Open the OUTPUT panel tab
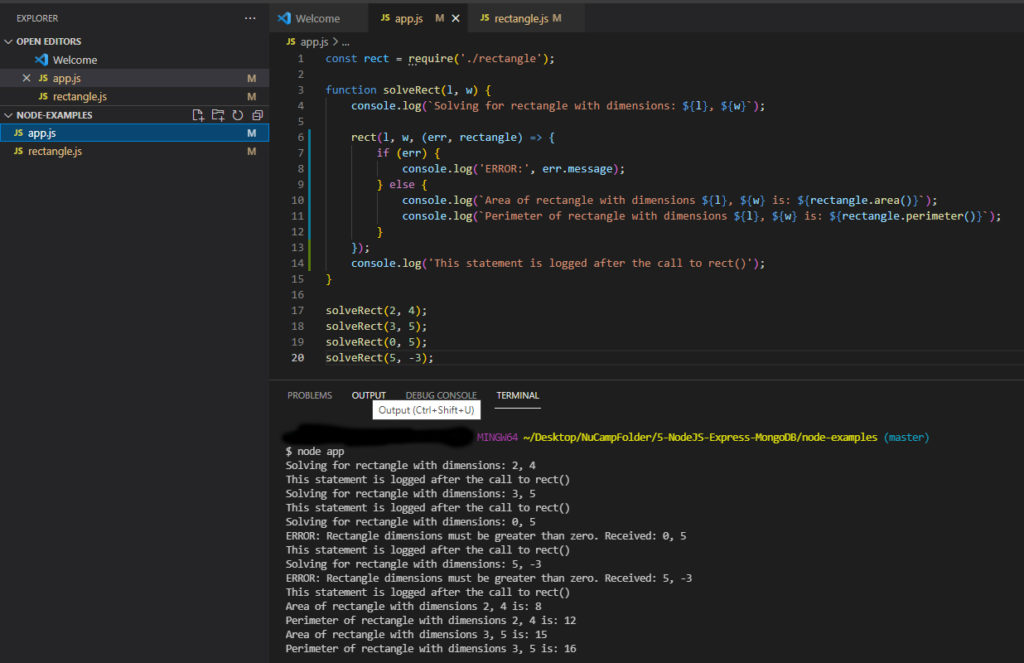1024x663 pixels. (x=368, y=395)
